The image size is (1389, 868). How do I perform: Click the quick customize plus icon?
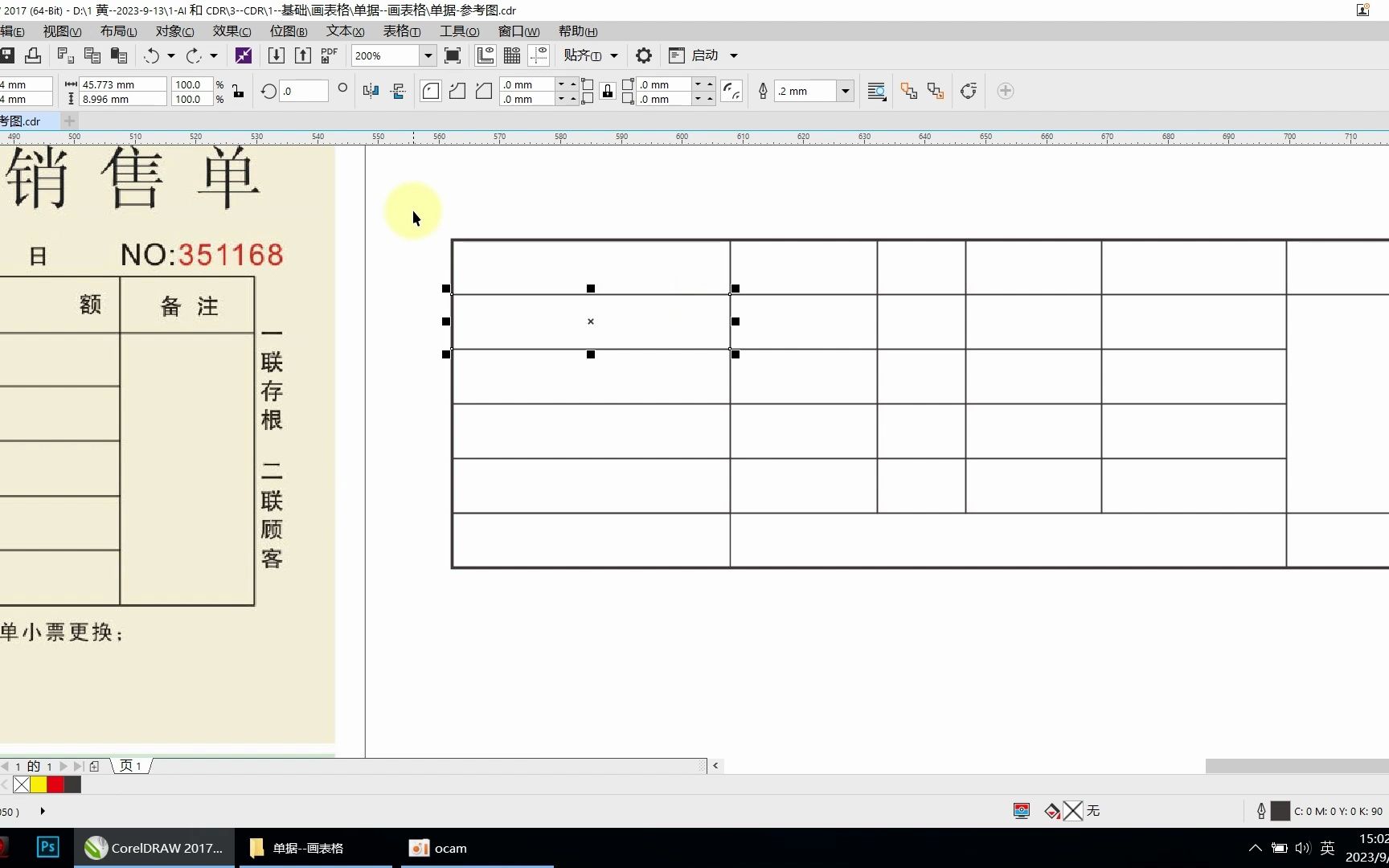pyautogui.click(x=1005, y=91)
